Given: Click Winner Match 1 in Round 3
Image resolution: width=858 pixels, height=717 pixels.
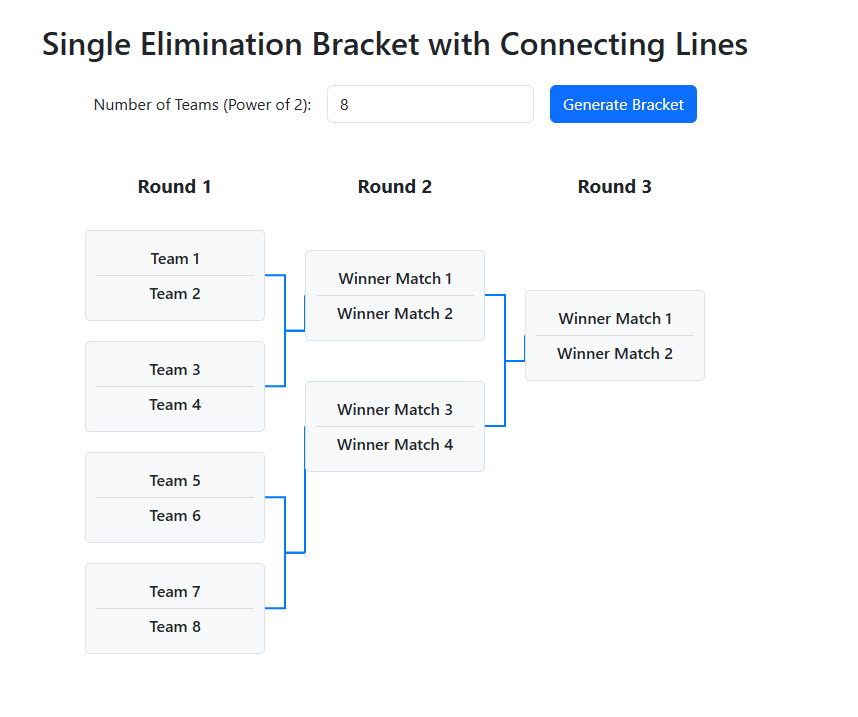Looking at the screenshot, I should (615, 318).
